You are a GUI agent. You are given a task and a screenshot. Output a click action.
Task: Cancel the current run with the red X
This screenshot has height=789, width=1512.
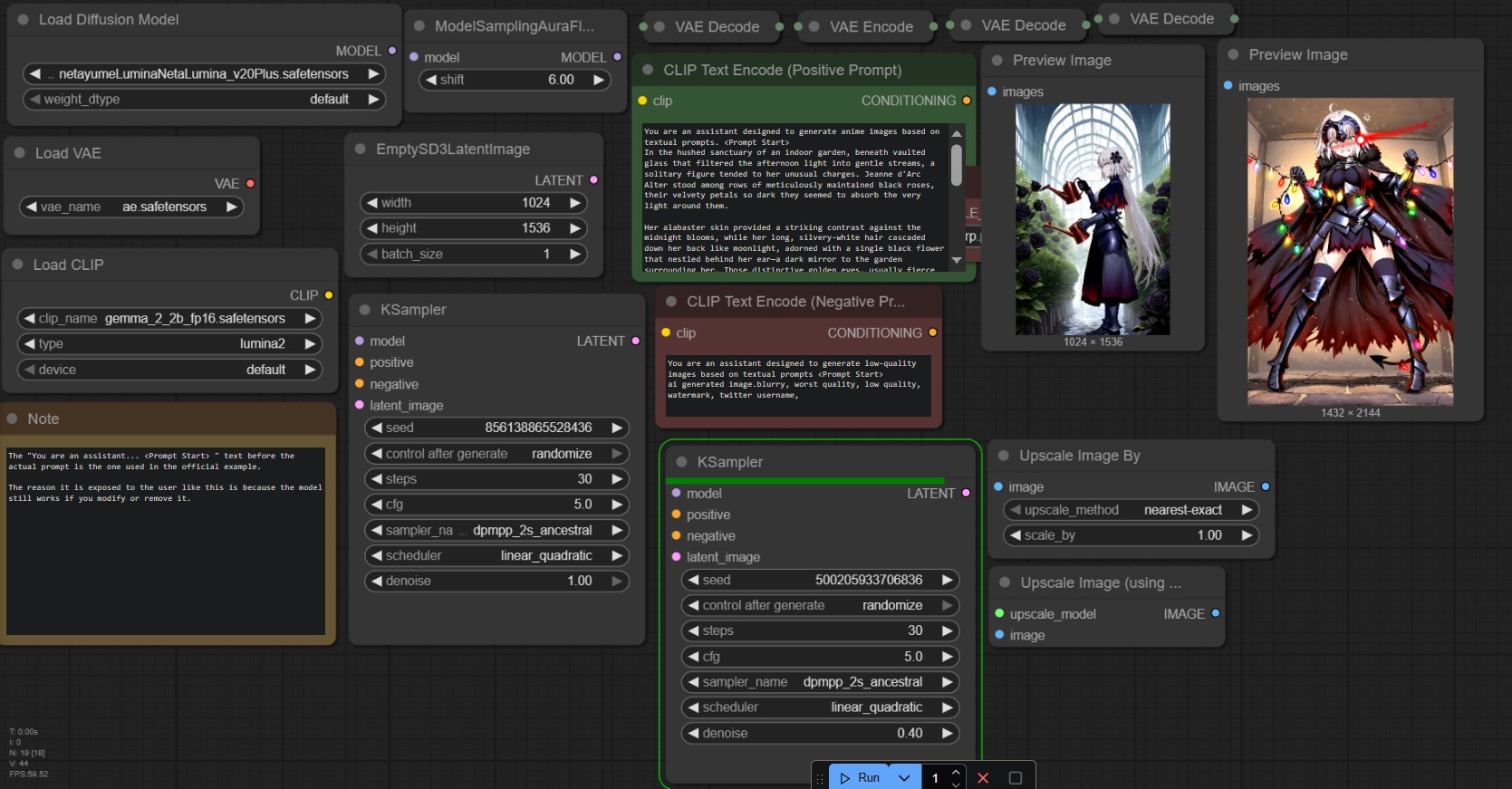click(983, 777)
